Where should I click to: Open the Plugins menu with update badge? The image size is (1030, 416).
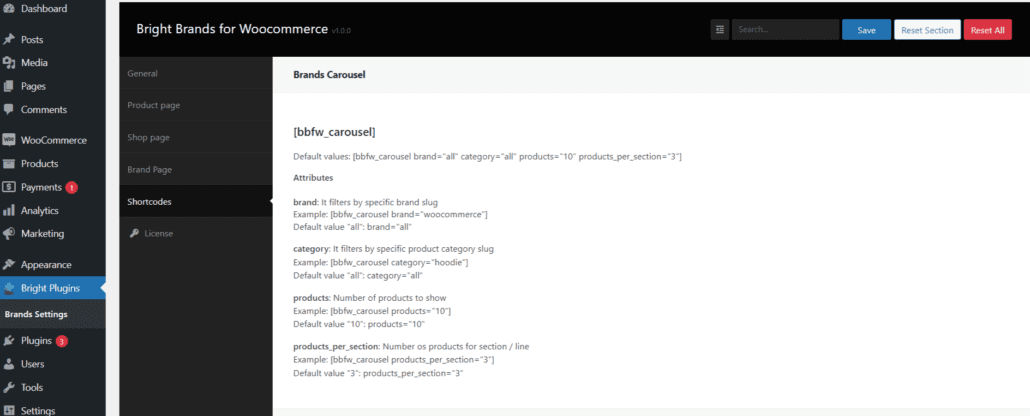click(37, 341)
